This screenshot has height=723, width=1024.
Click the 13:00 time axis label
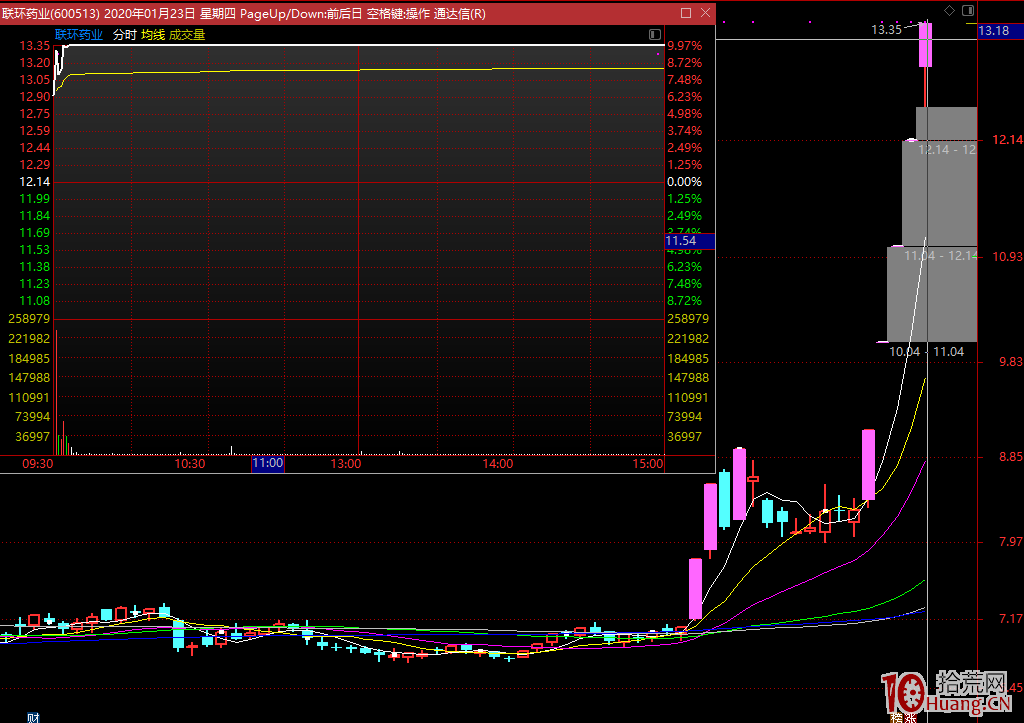point(346,464)
